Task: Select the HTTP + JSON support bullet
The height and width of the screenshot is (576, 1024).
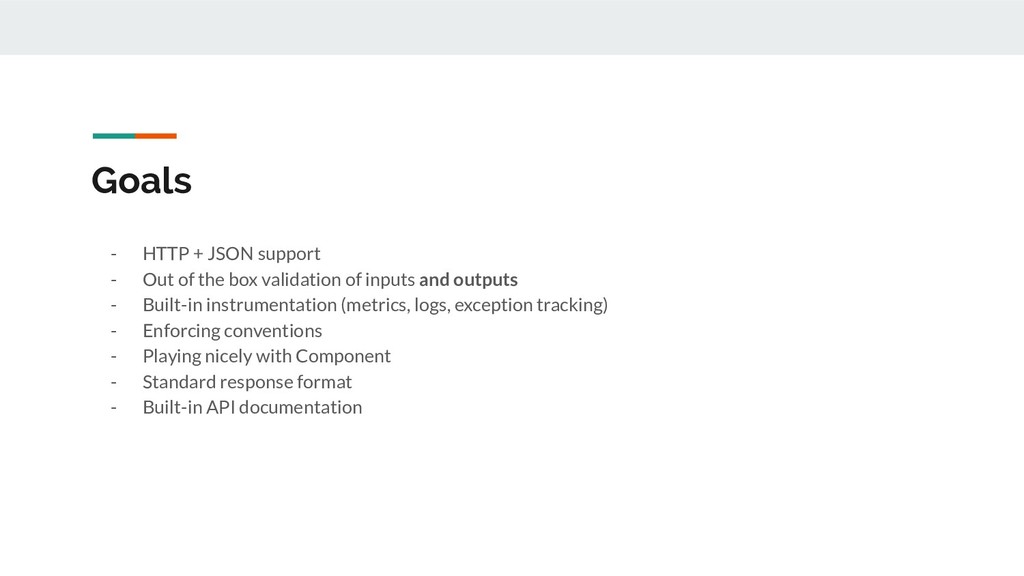Action: pyautogui.click(x=231, y=253)
